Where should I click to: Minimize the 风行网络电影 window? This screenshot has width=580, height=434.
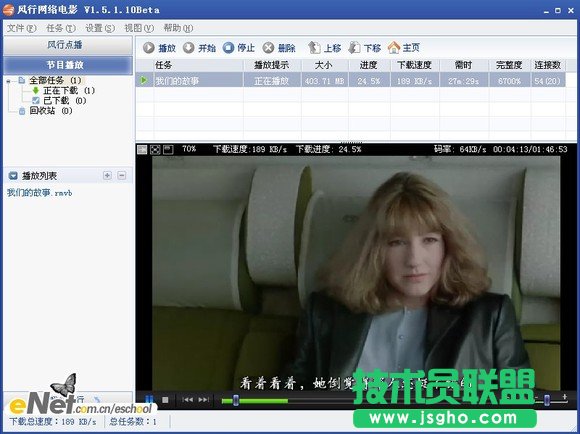pos(546,11)
